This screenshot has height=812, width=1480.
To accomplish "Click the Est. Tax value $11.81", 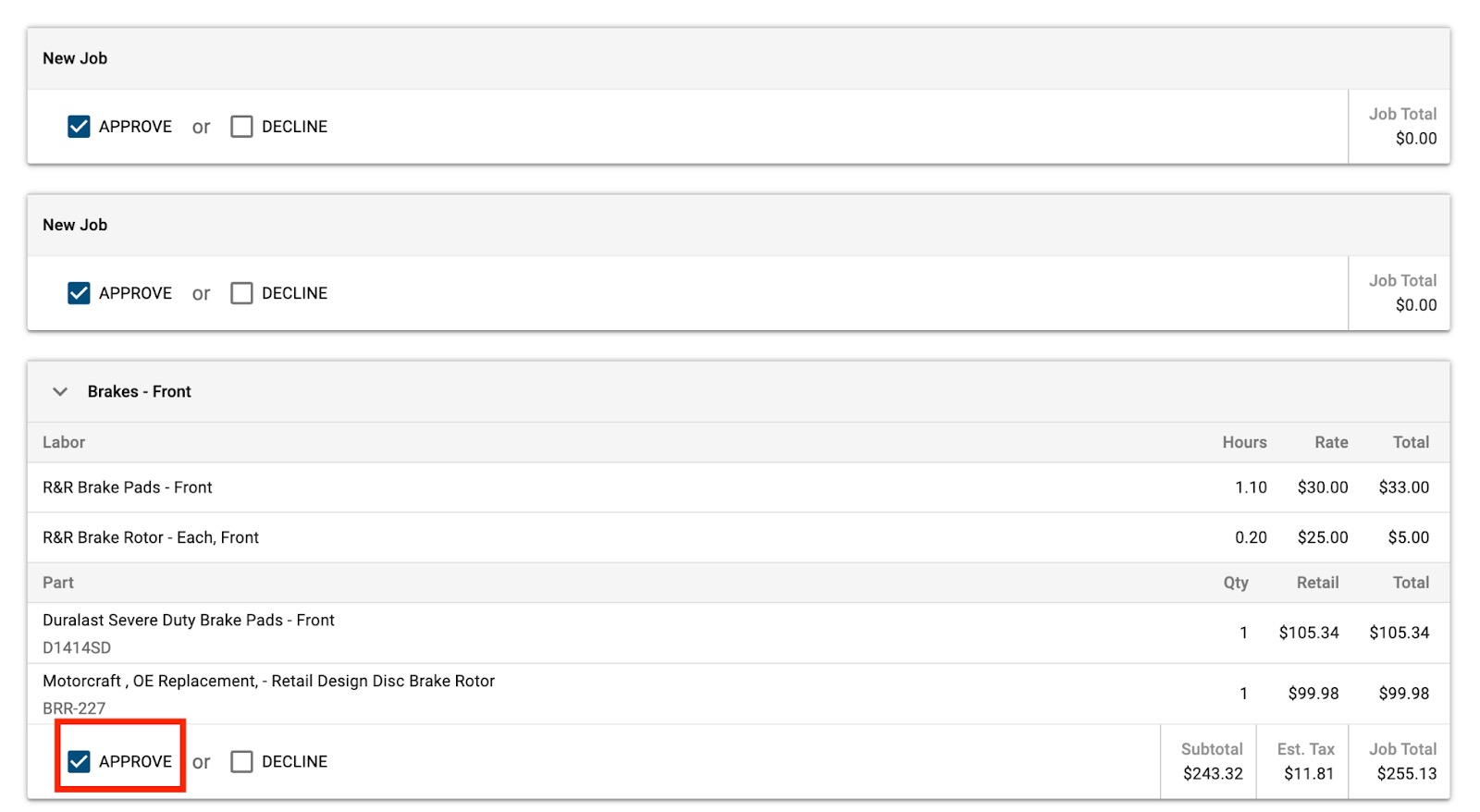I will 1303,774.
